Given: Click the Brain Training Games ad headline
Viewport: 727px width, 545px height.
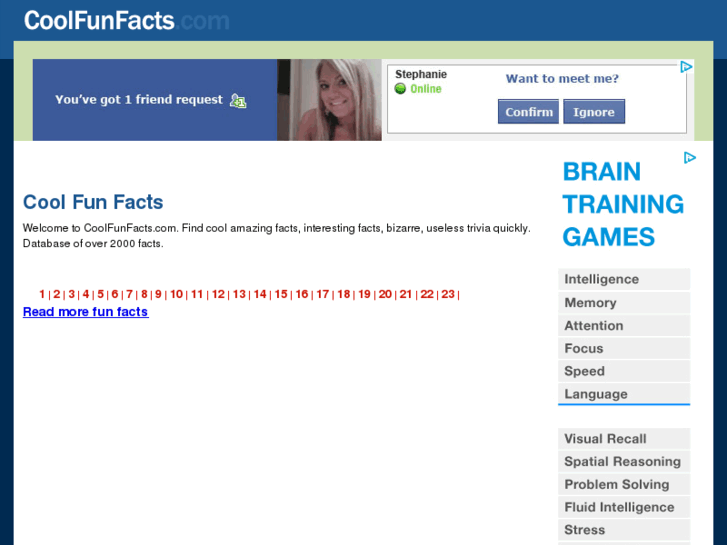Looking at the screenshot, I should pos(623,204).
